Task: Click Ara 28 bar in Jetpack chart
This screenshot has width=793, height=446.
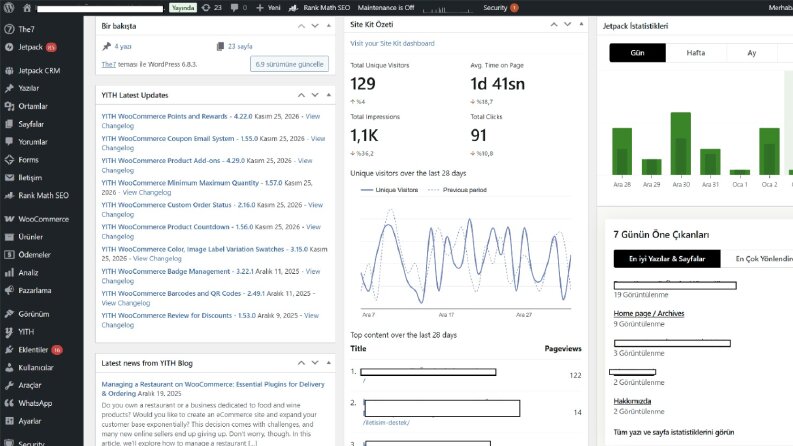Action: pyautogui.click(x=622, y=151)
